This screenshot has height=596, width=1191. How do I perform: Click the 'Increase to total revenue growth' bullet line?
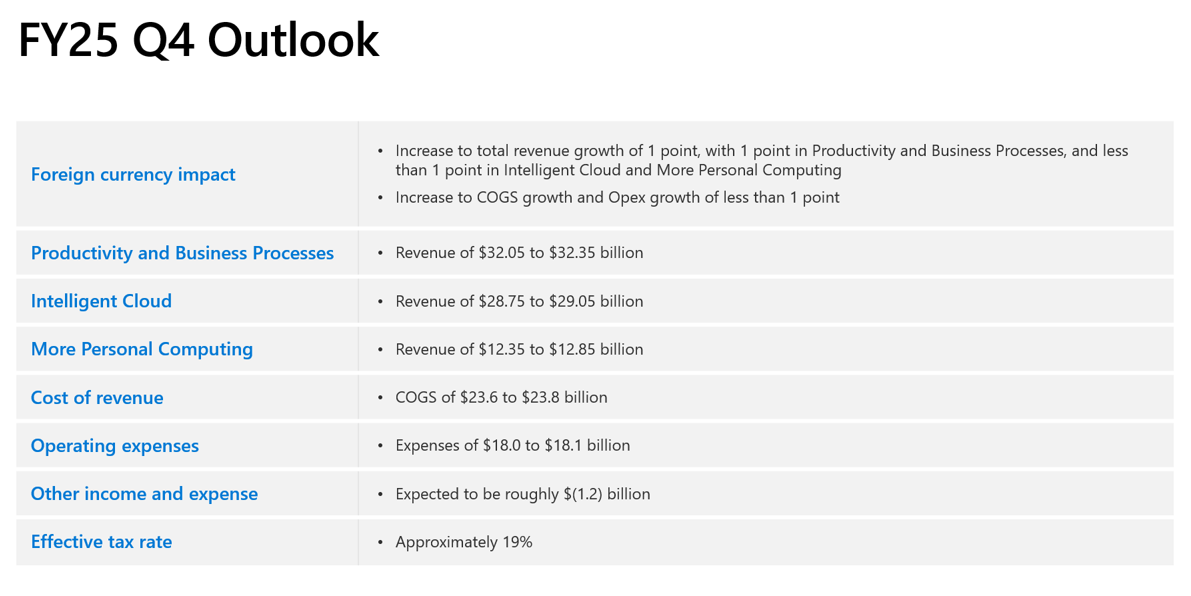pyautogui.click(x=761, y=151)
